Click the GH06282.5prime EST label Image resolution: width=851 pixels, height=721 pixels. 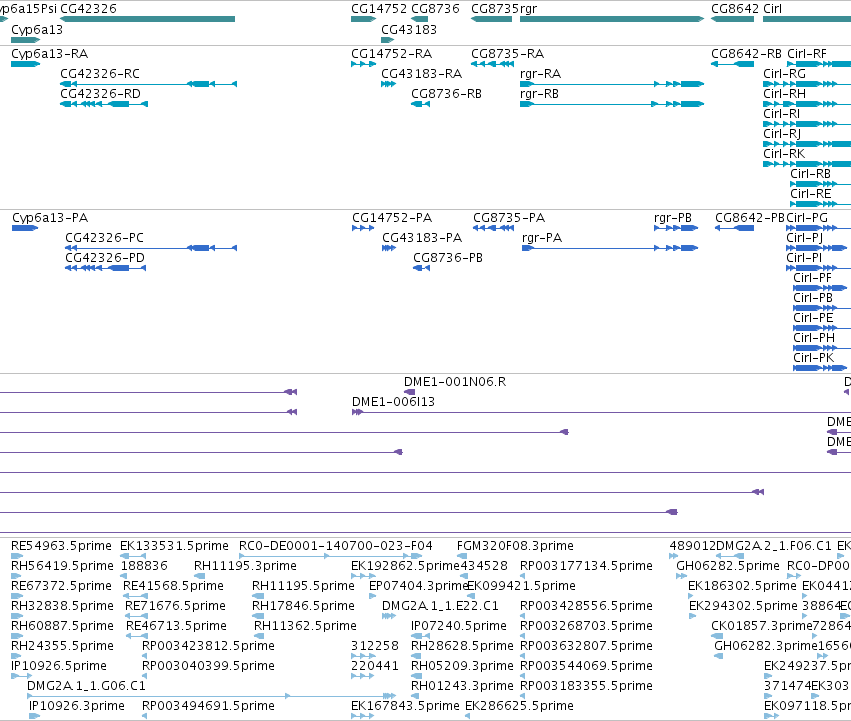pyautogui.click(x=727, y=566)
